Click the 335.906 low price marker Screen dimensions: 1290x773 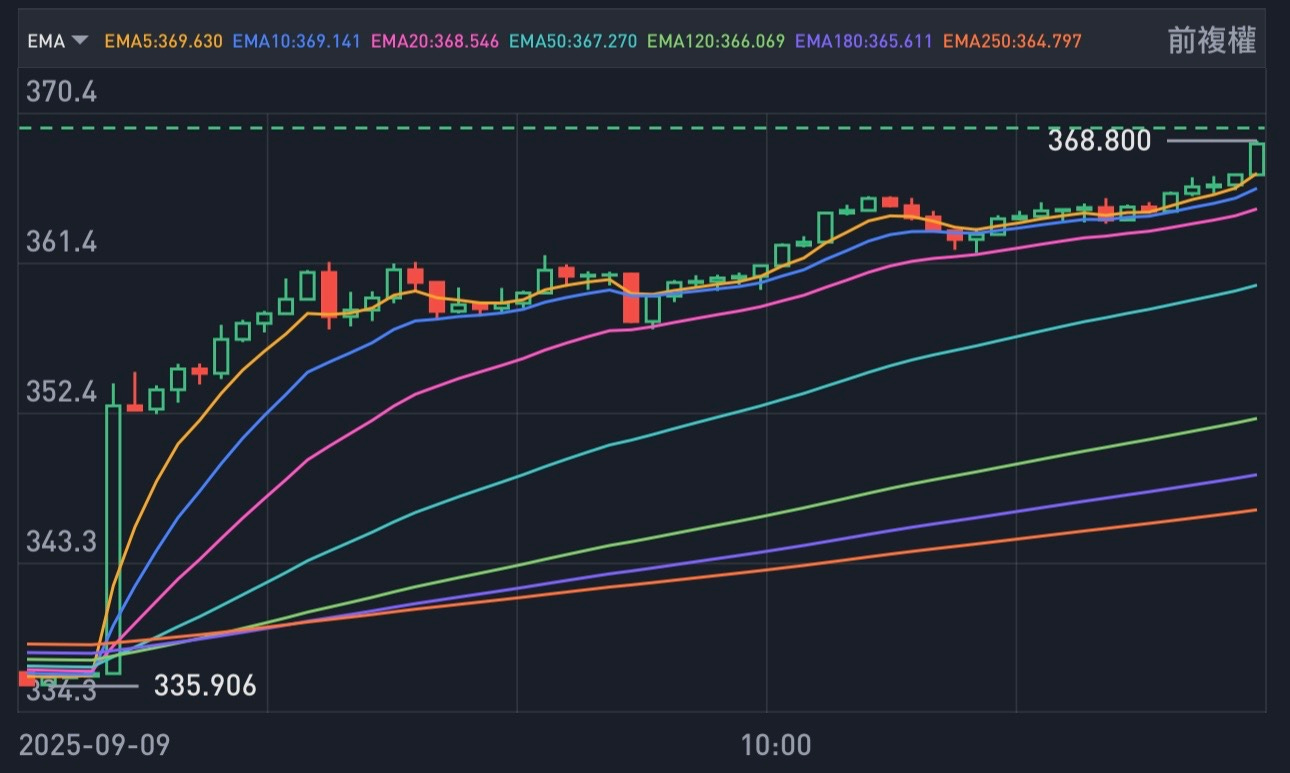[x=205, y=686]
